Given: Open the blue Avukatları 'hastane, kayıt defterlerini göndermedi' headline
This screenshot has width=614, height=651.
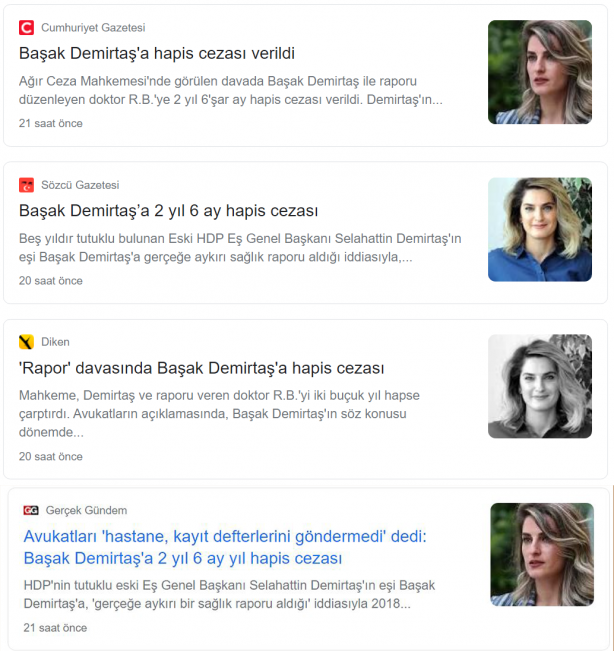Looking at the screenshot, I should point(225,547).
